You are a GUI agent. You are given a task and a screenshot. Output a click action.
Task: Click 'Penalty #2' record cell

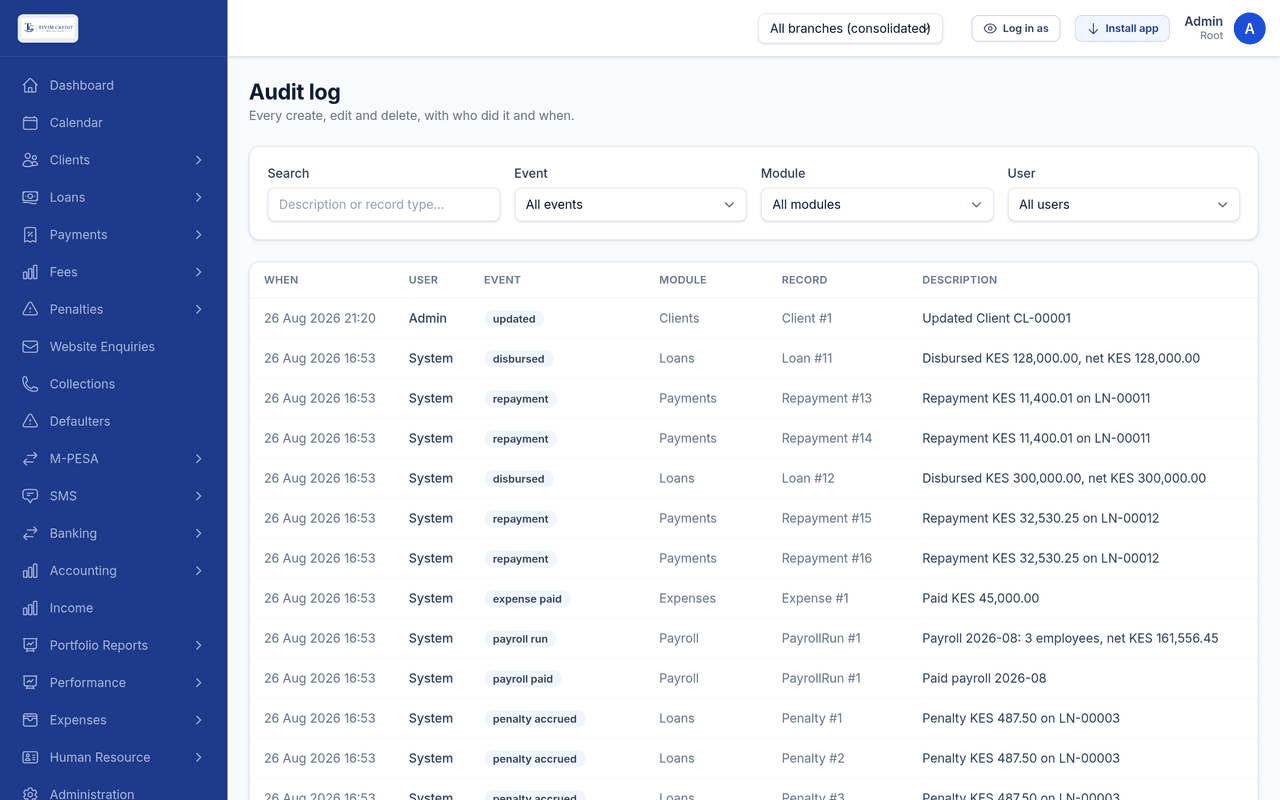tap(813, 758)
